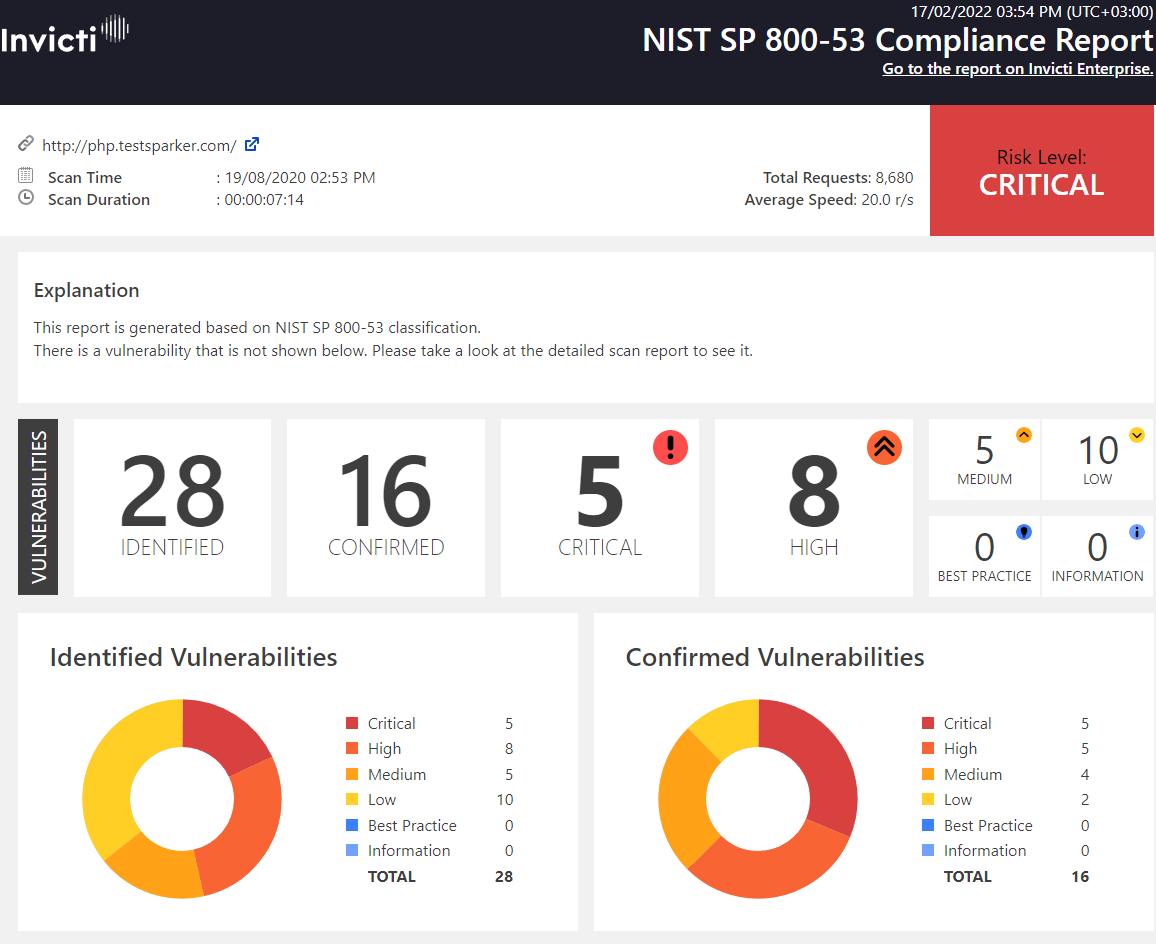Click the 28 Identified vulnerabilities card

click(x=173, y=507)
